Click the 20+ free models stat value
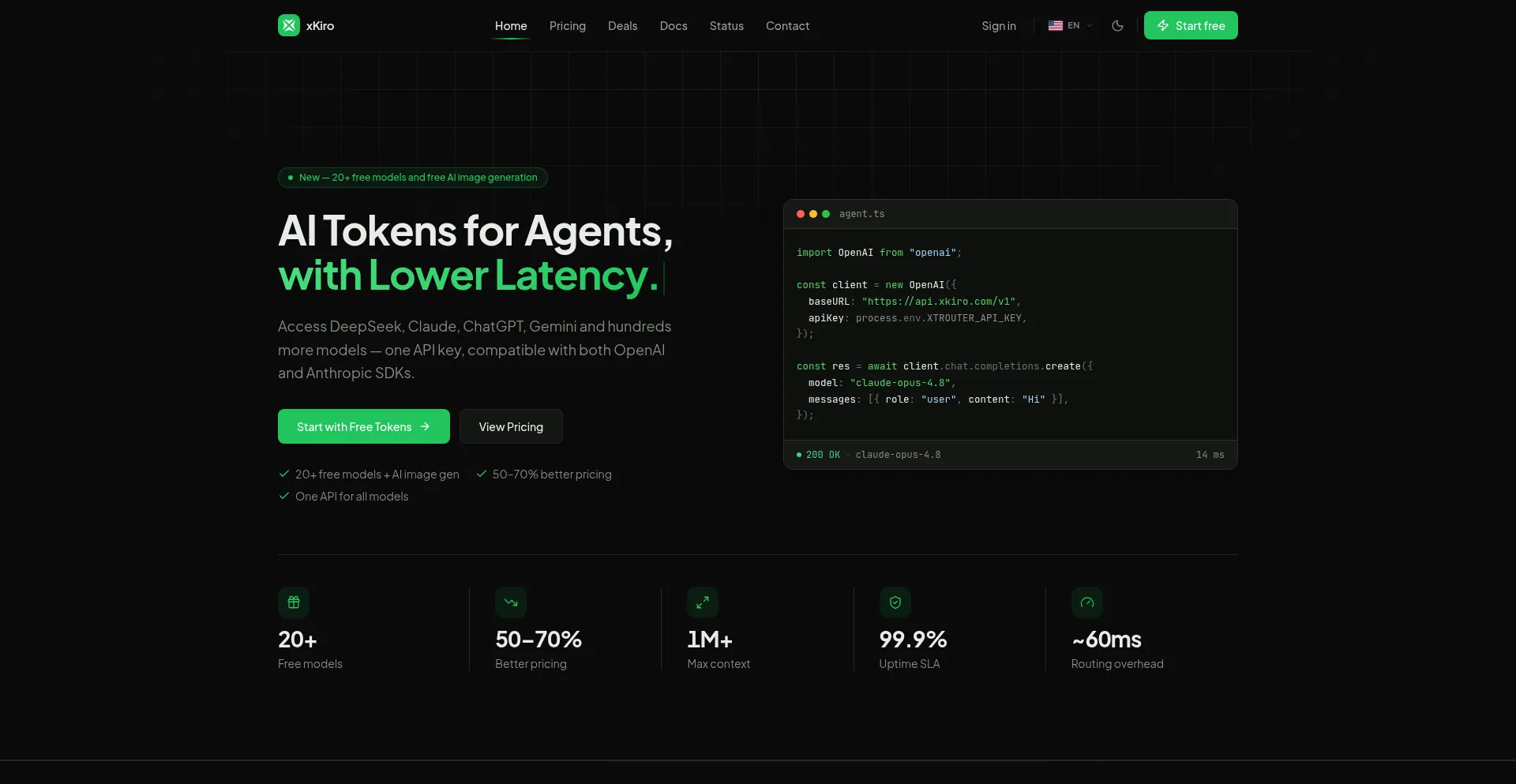This screenshot has width=1516, height=784. pyautogui.click(x=298, y=640)
